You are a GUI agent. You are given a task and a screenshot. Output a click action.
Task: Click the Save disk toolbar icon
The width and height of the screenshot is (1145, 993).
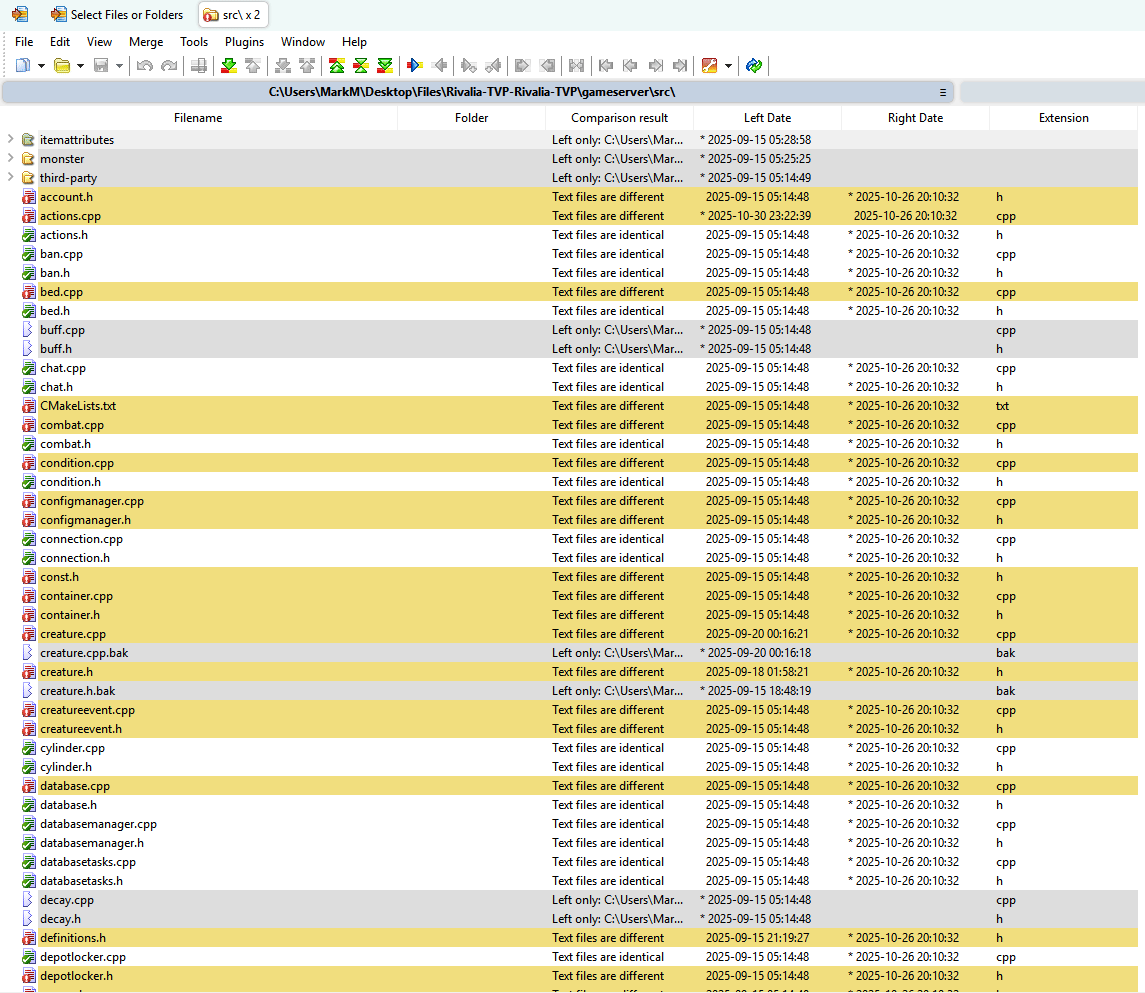click(102, 66)
